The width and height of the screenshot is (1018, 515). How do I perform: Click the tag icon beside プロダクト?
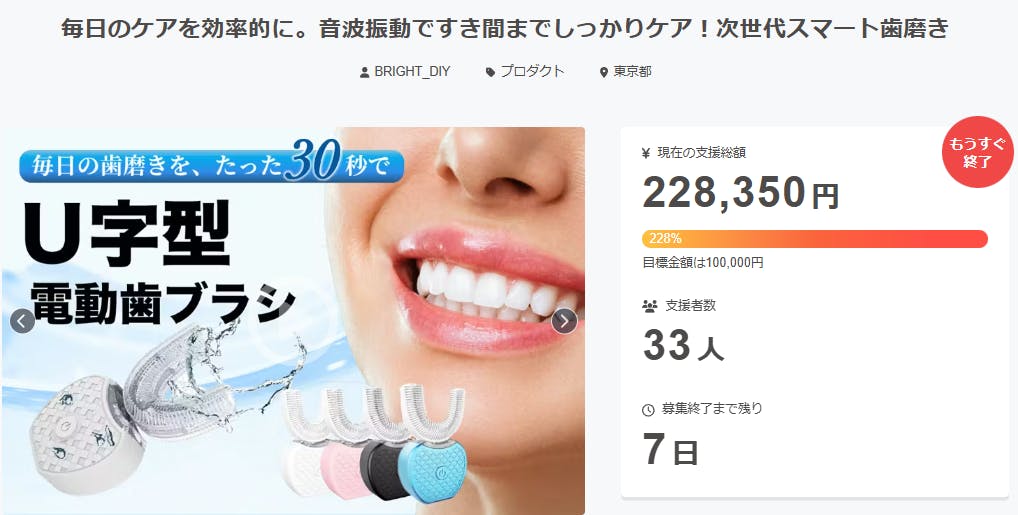pyautogui.click(x=490, y=72)
